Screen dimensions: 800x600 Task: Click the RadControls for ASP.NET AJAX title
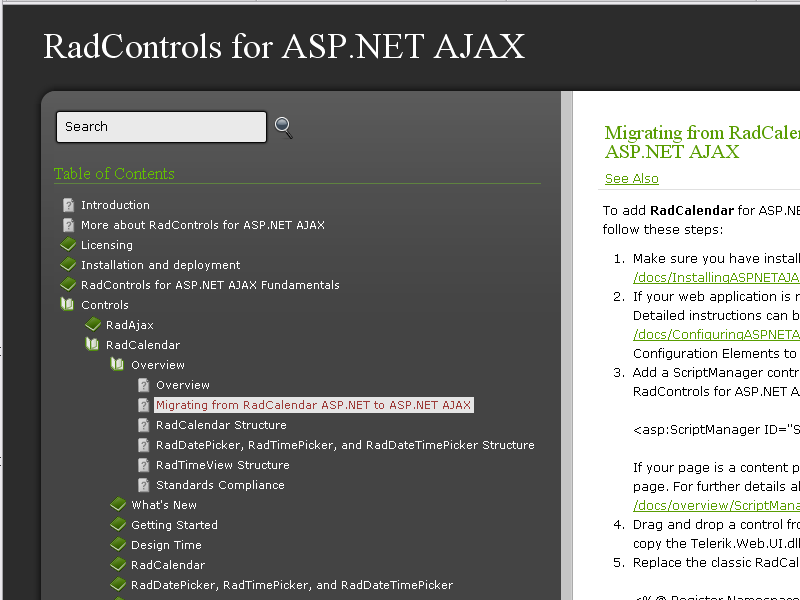[284, 46]
